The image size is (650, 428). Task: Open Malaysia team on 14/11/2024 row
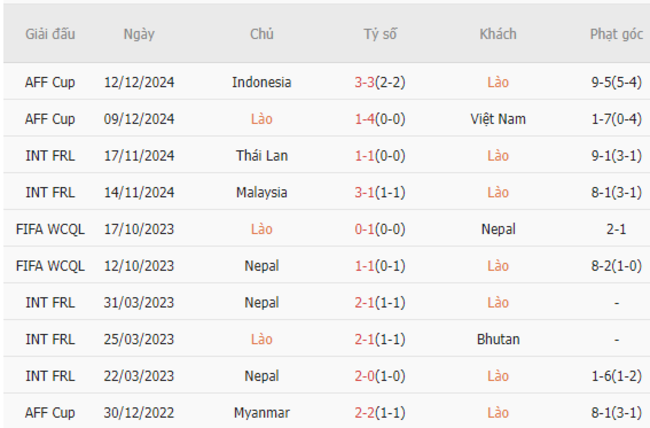[262, 192]
